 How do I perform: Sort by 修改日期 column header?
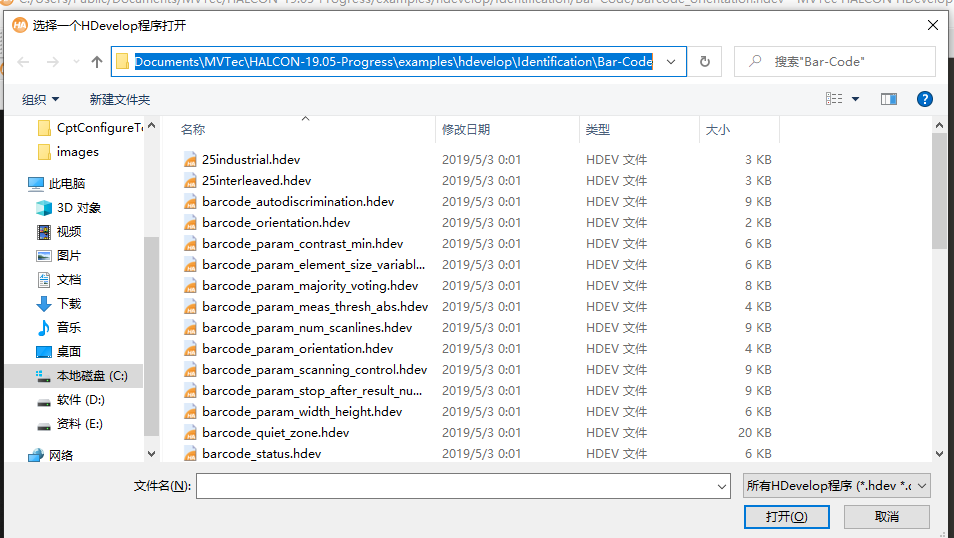coord(465,130)
